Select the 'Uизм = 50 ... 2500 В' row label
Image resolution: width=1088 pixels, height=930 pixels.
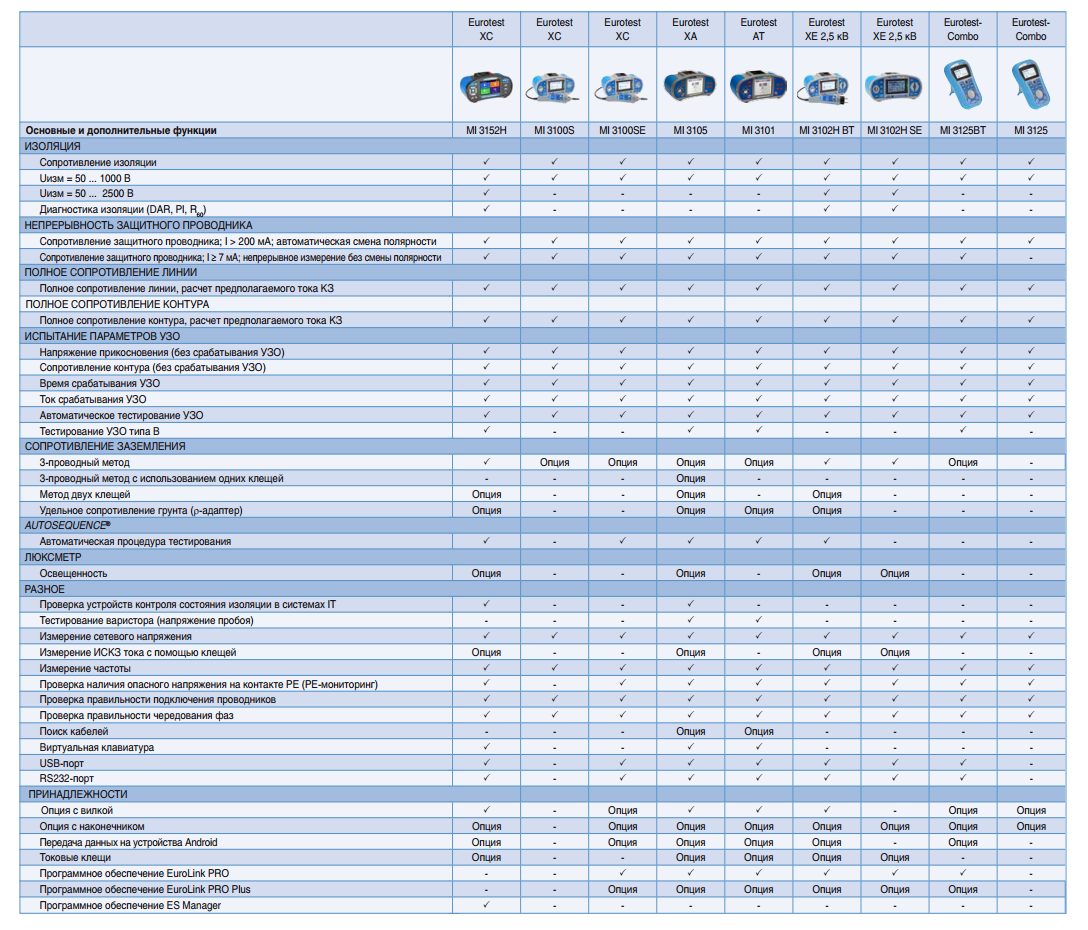(x=86, y=194)
